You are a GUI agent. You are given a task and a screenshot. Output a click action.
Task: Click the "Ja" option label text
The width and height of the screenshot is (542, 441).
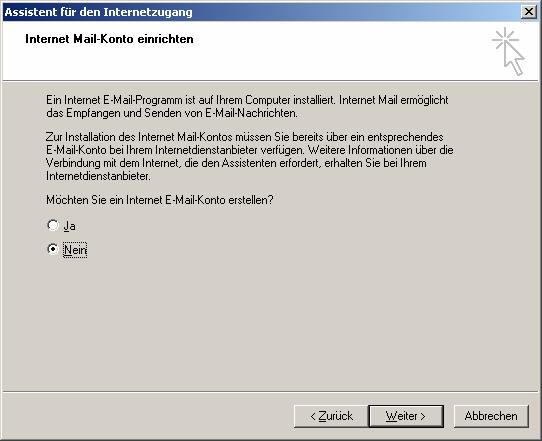coord(69,226)
